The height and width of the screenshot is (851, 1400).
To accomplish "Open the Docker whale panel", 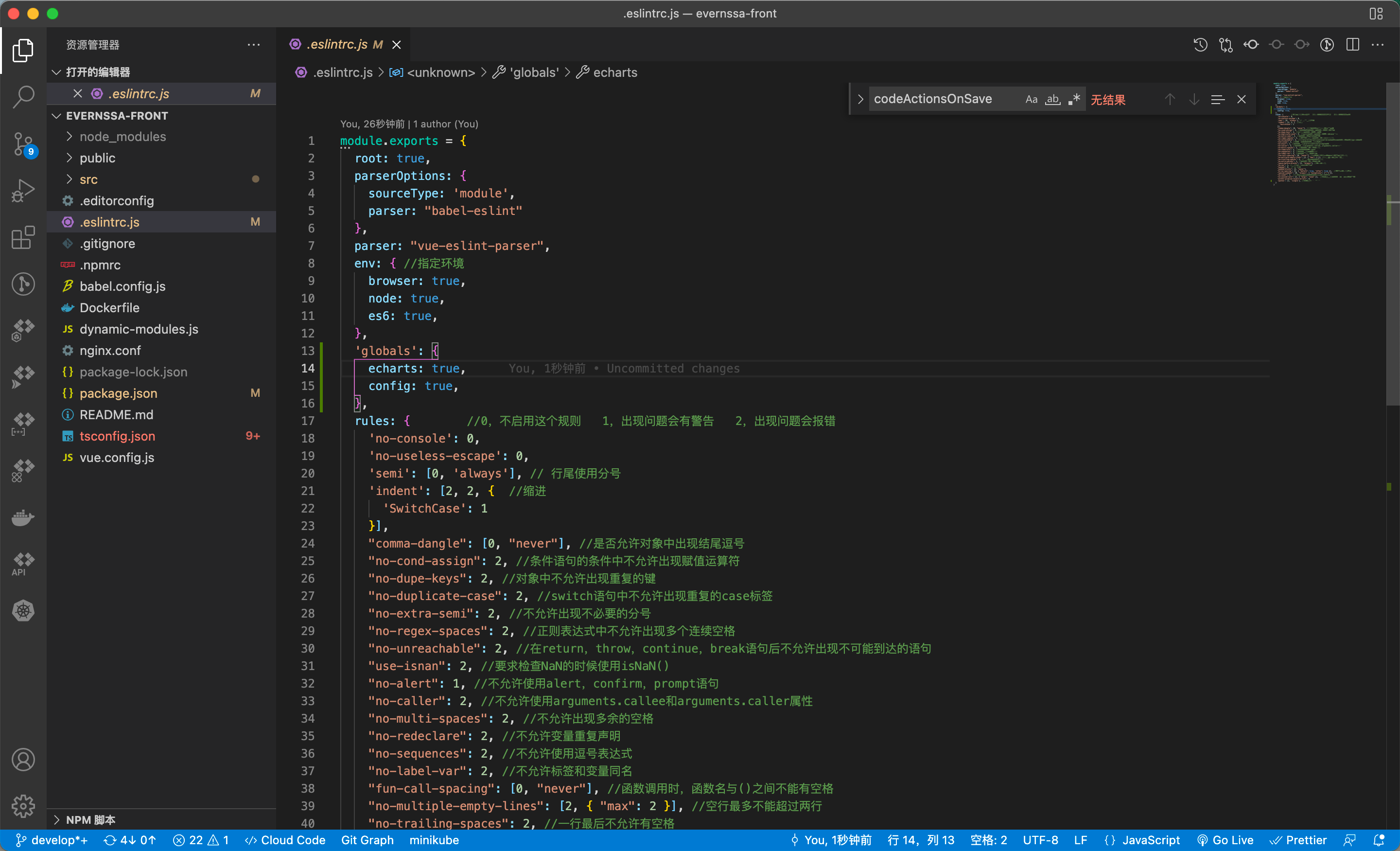I will (23, 517).
